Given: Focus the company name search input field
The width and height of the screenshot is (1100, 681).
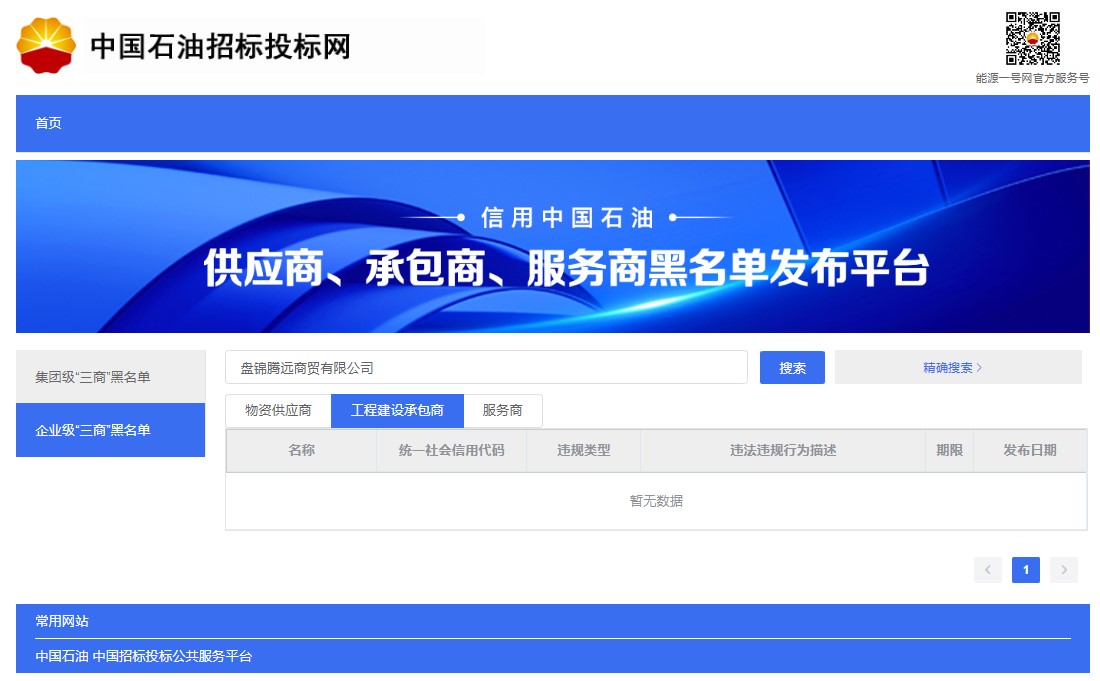Looking at the screenshot, I should 486,368.
